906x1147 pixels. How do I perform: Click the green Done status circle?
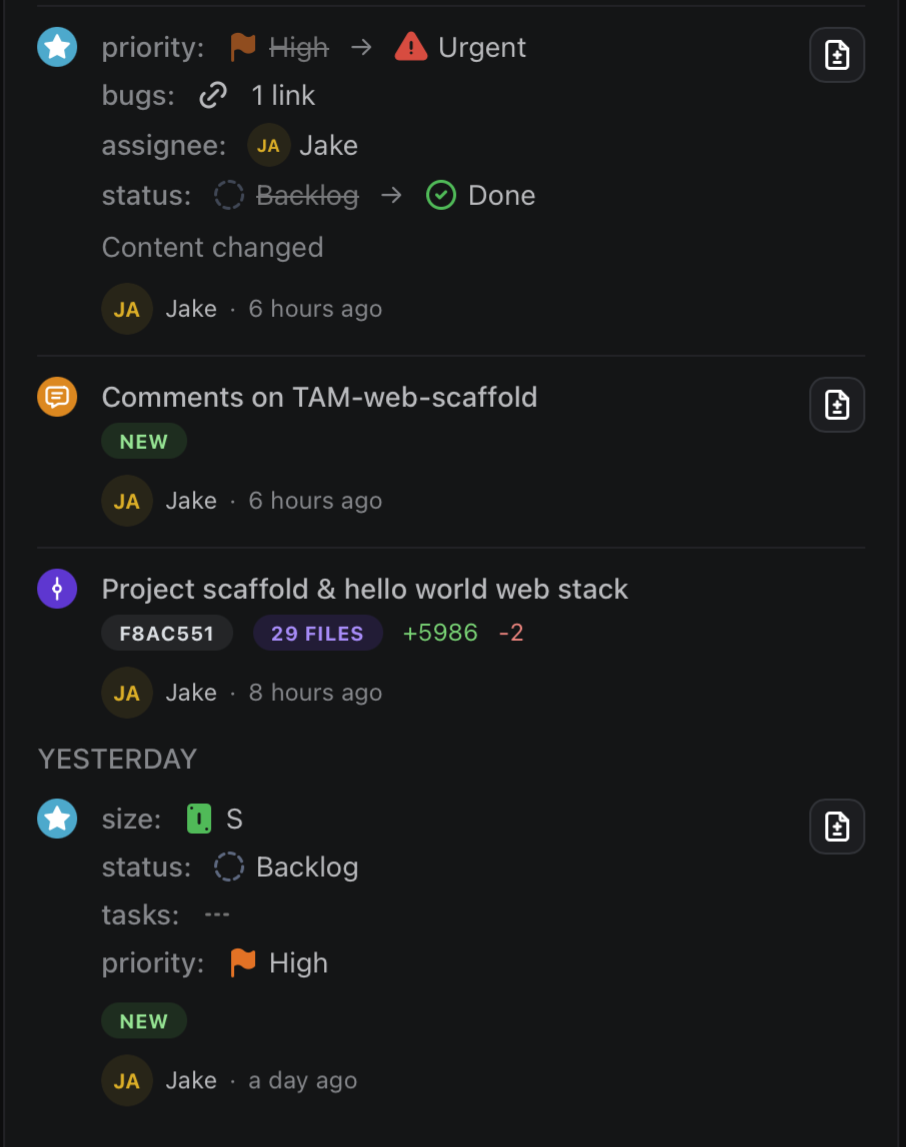(441, 195)
